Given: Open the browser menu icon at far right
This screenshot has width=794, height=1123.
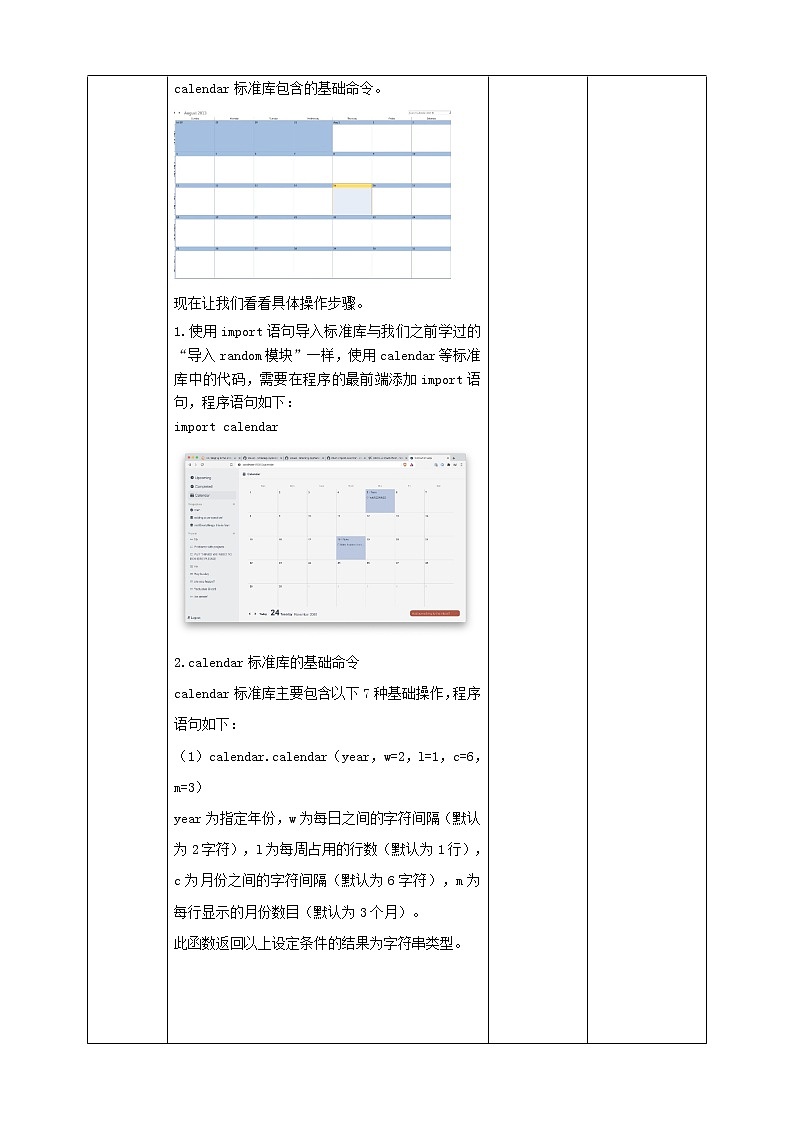Looking at the screenshot, I should [x=460, y=465].
